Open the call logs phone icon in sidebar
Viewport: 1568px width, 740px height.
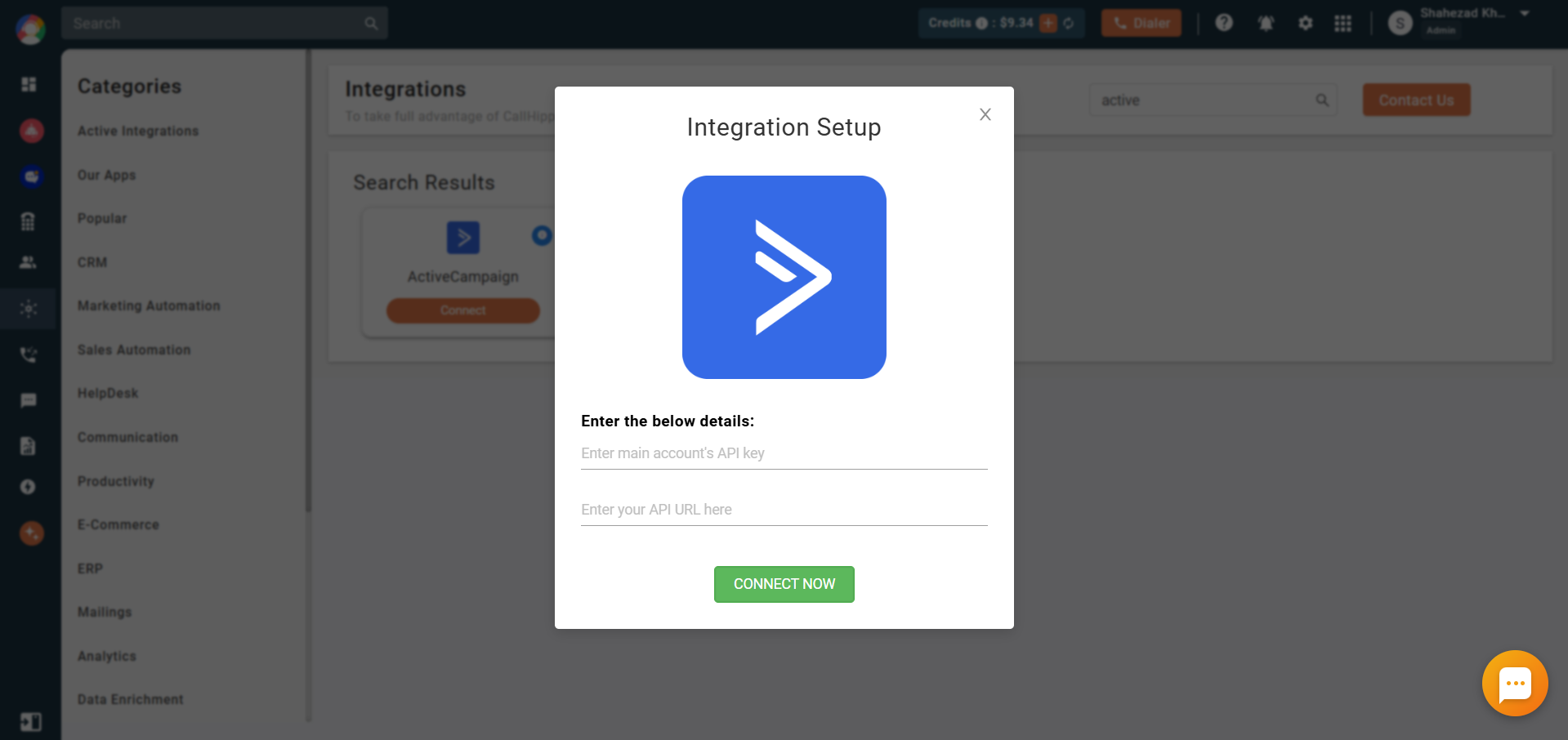29,354
